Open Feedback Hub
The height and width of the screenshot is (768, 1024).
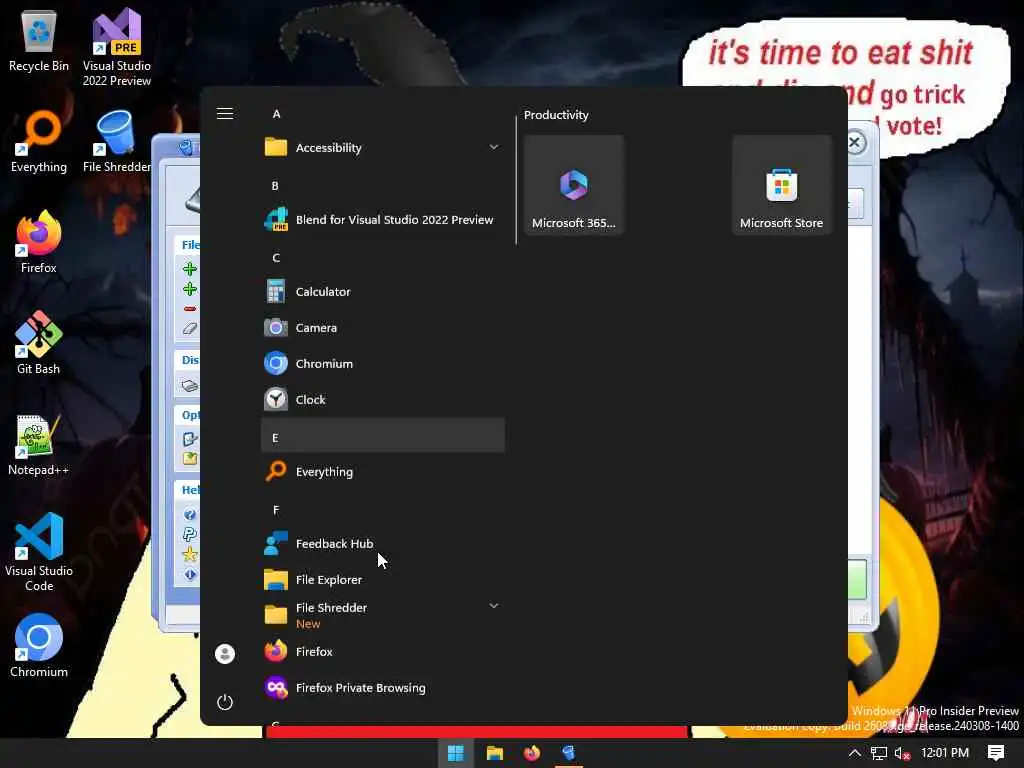(383, 543)
